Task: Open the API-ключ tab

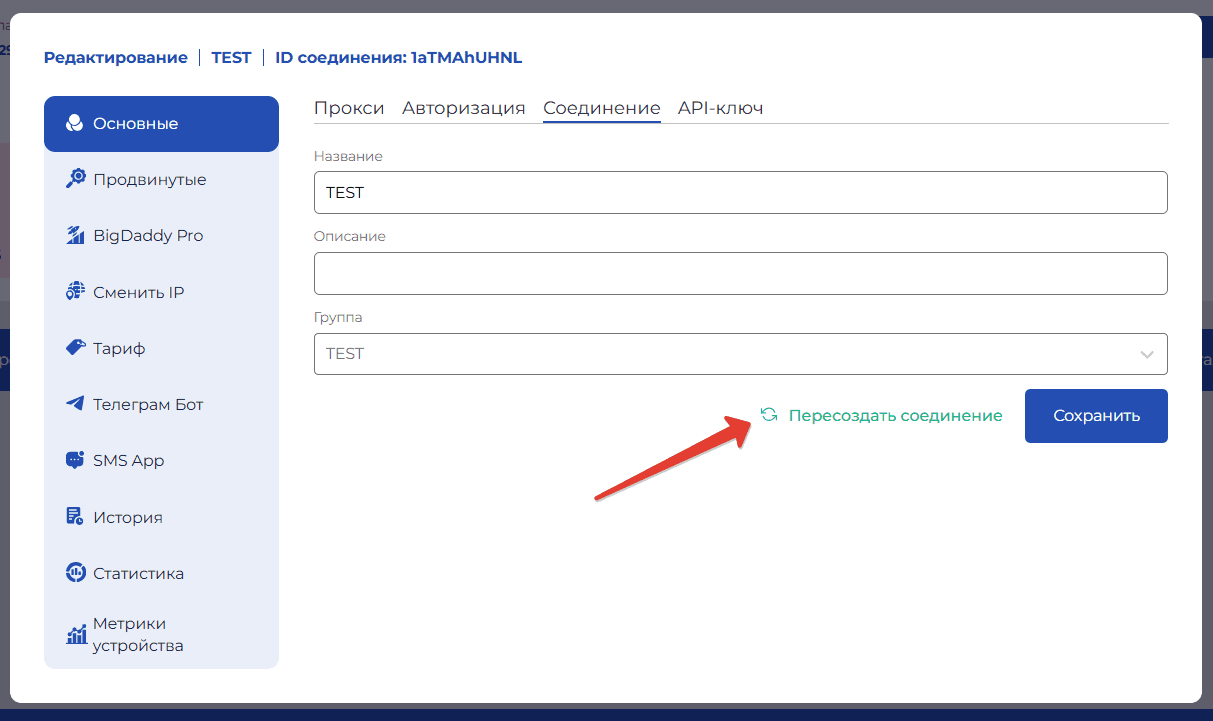Action: (721, 108)
